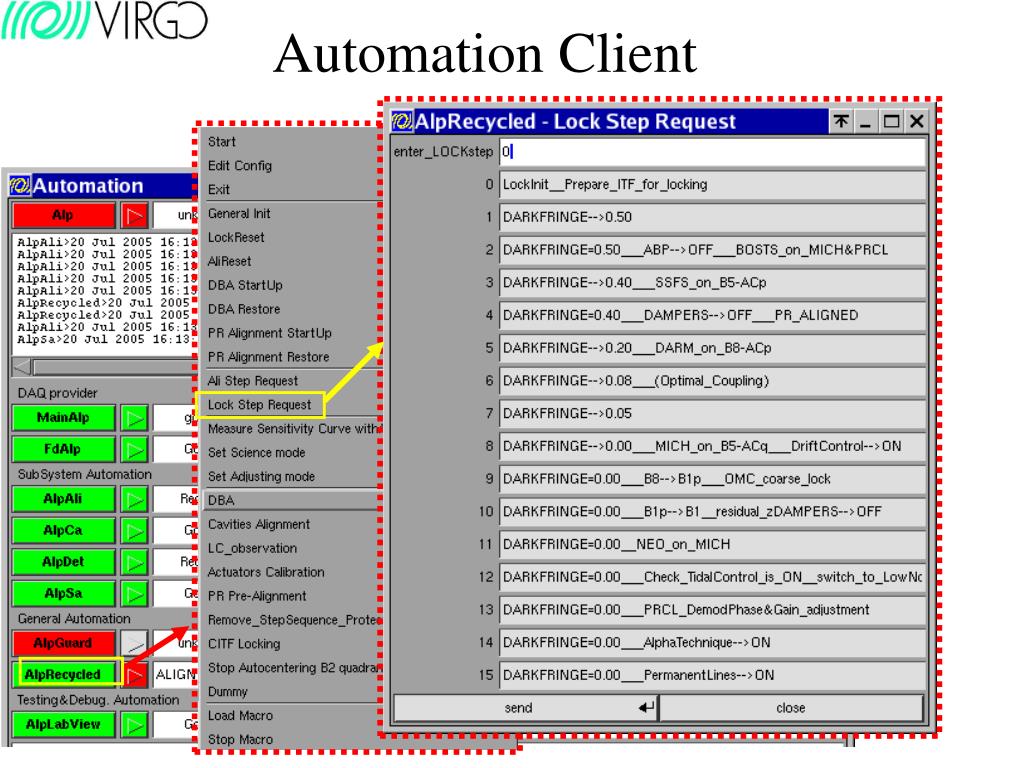Click the Virgo icon in Automation title bar
1024x768 pixels.
(x=20, y=185)
